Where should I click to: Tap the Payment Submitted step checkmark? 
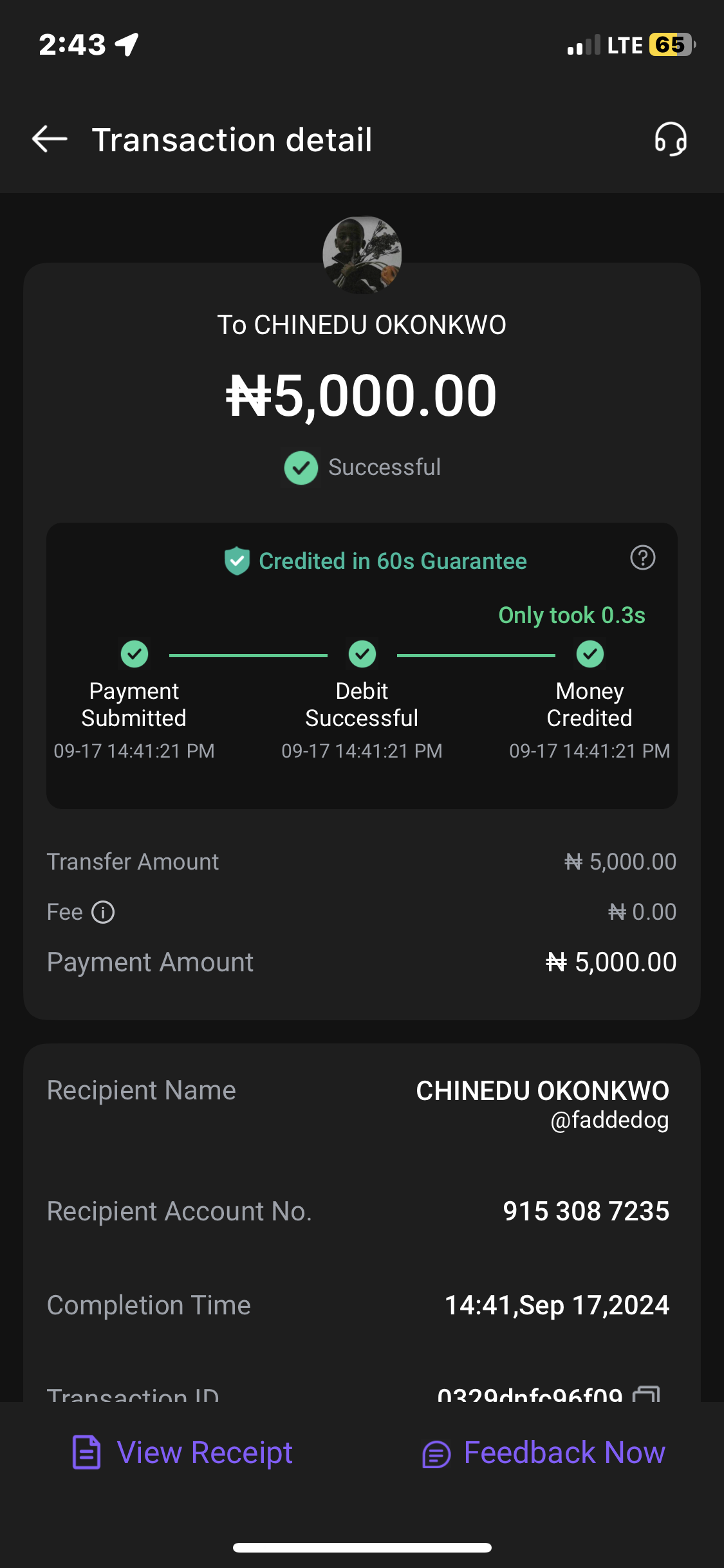(x=135, y=654)
